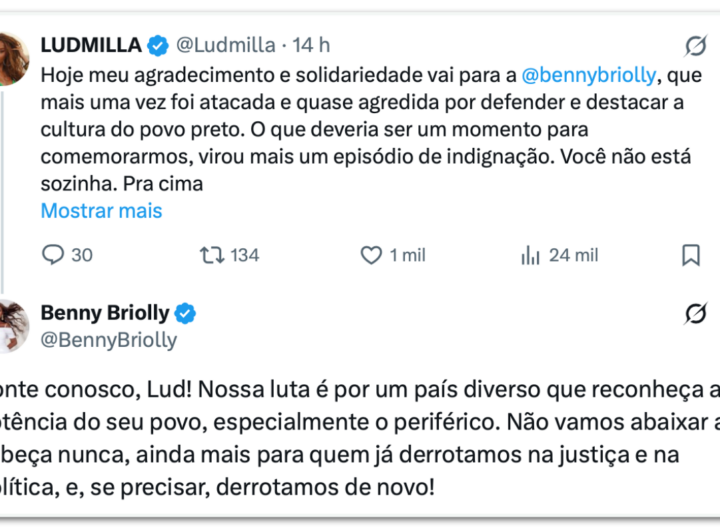Expand the tweet with "Mostrar mais"
The width and height of the screenshot is (720, 530).
[x=101, y=211]
